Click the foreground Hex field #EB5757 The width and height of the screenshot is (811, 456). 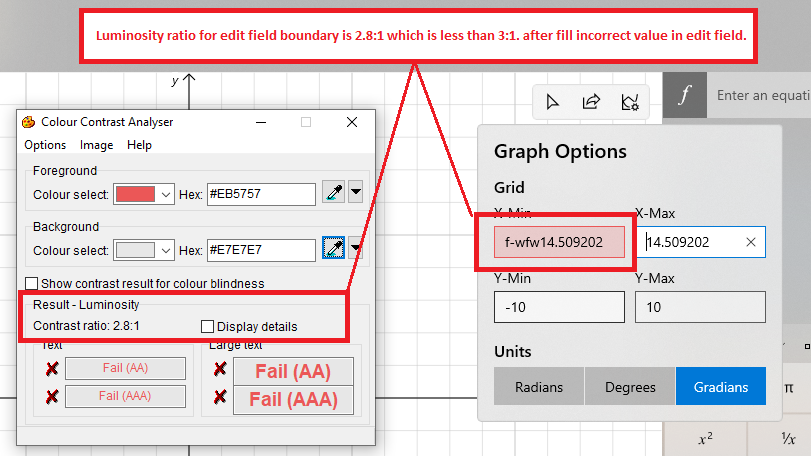261,194
